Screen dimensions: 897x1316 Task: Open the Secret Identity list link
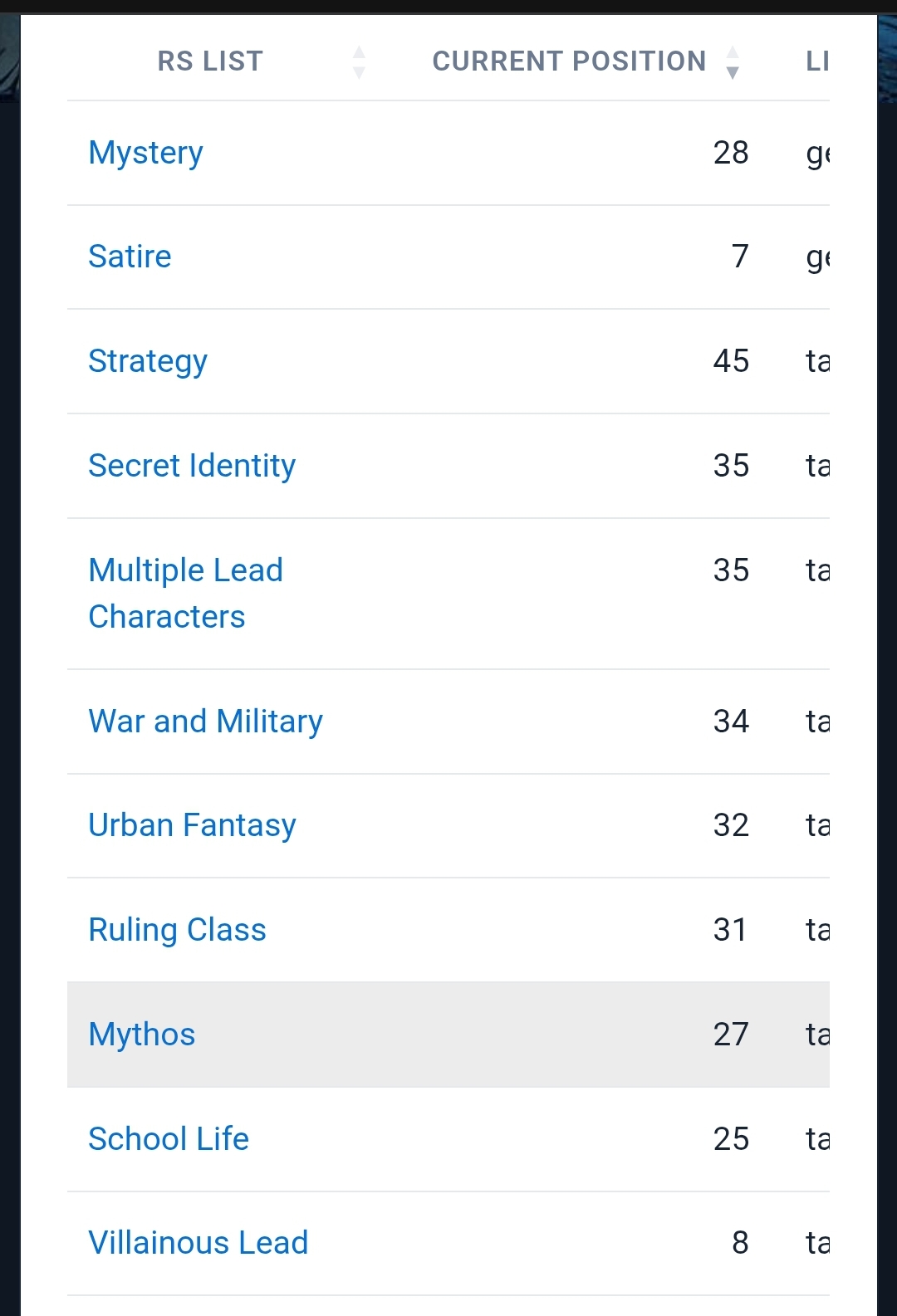pyautogui.click(x=192, y=466)
